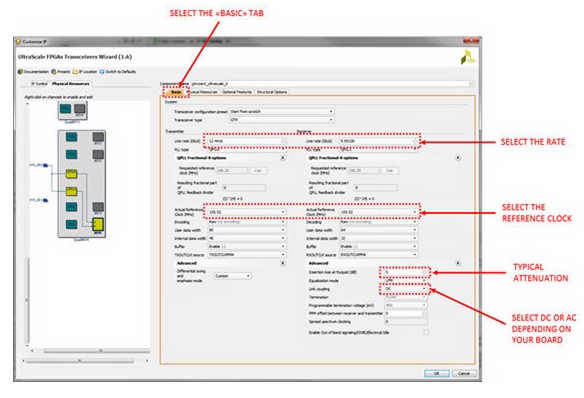
Task: Open the Structural Options tab
Action: (x=272, y=92)
